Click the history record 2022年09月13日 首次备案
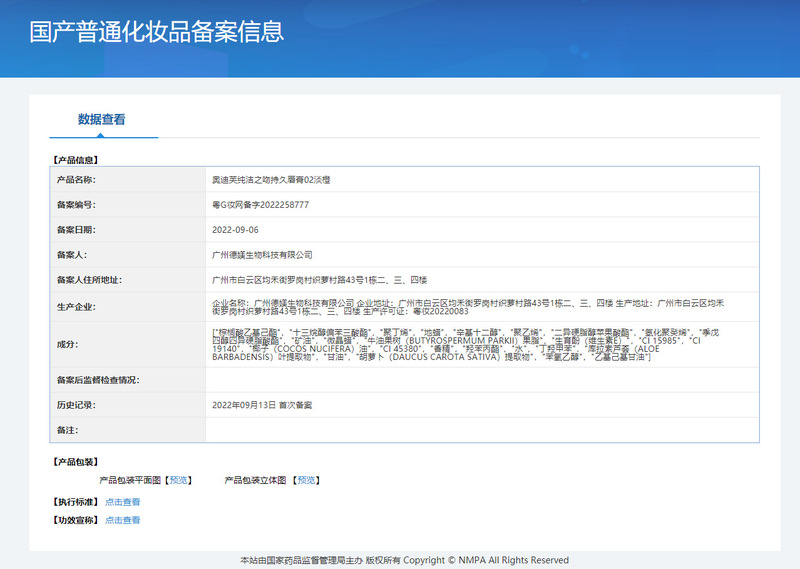800x569 pixels. click(x=262, y=405)
